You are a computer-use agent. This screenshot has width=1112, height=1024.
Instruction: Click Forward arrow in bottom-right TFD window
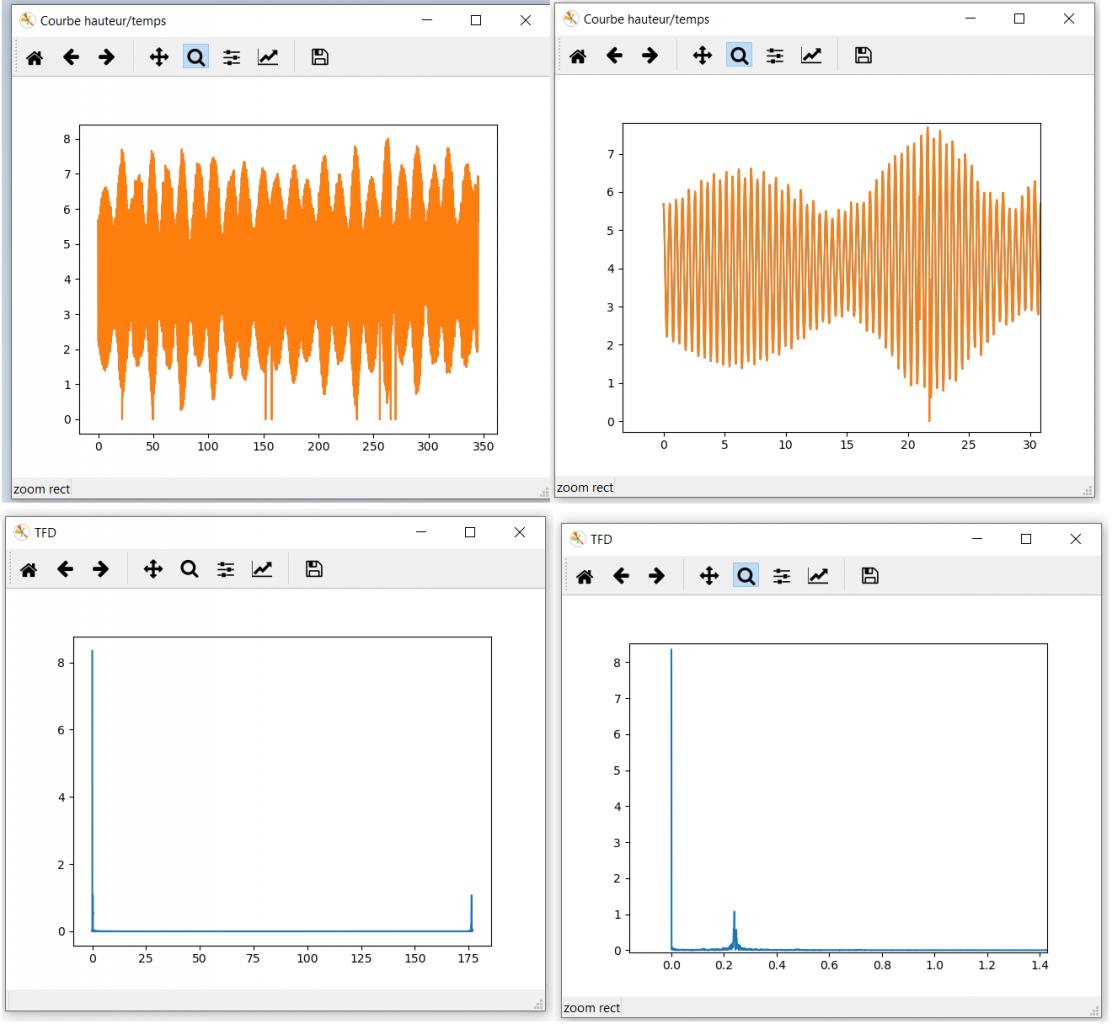pos(657,577)
